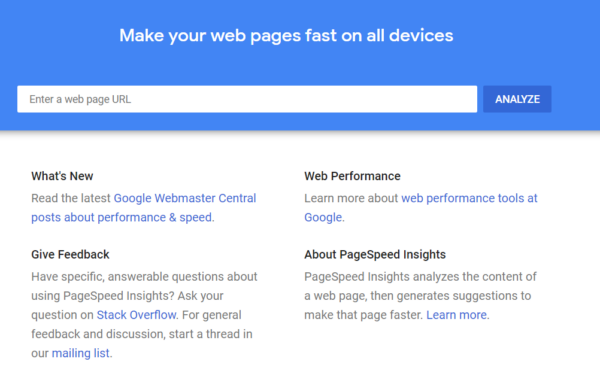
Task: Follow the "posts about performance & speed" link
Action: click(x=121, y=217)
